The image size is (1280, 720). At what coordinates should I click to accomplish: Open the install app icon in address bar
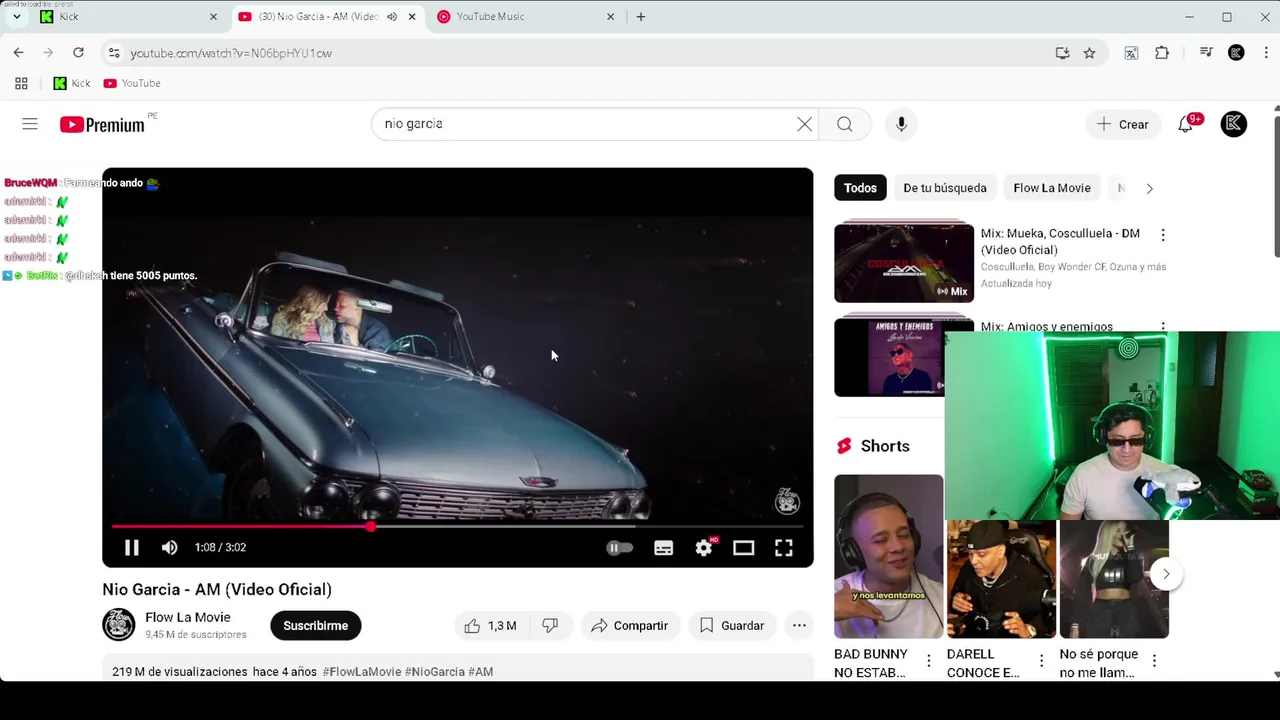coord(1062,53)
